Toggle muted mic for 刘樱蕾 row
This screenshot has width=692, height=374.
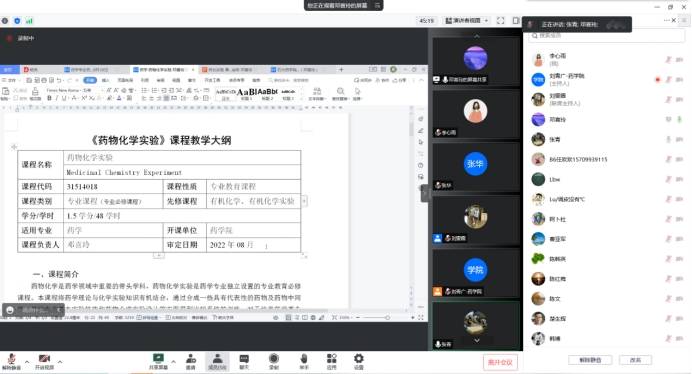(x=669, y=99)
